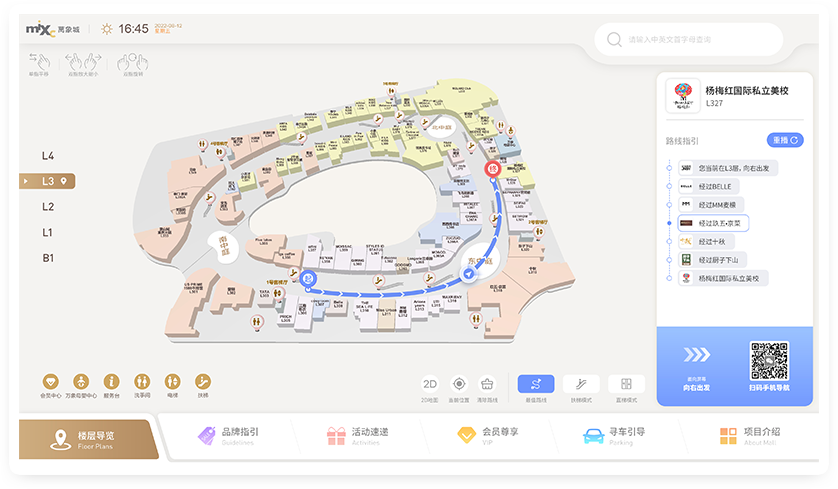Switch to elevator mode (直梯模式)
This screenshot has width=838, height=489.
point(626,383)
